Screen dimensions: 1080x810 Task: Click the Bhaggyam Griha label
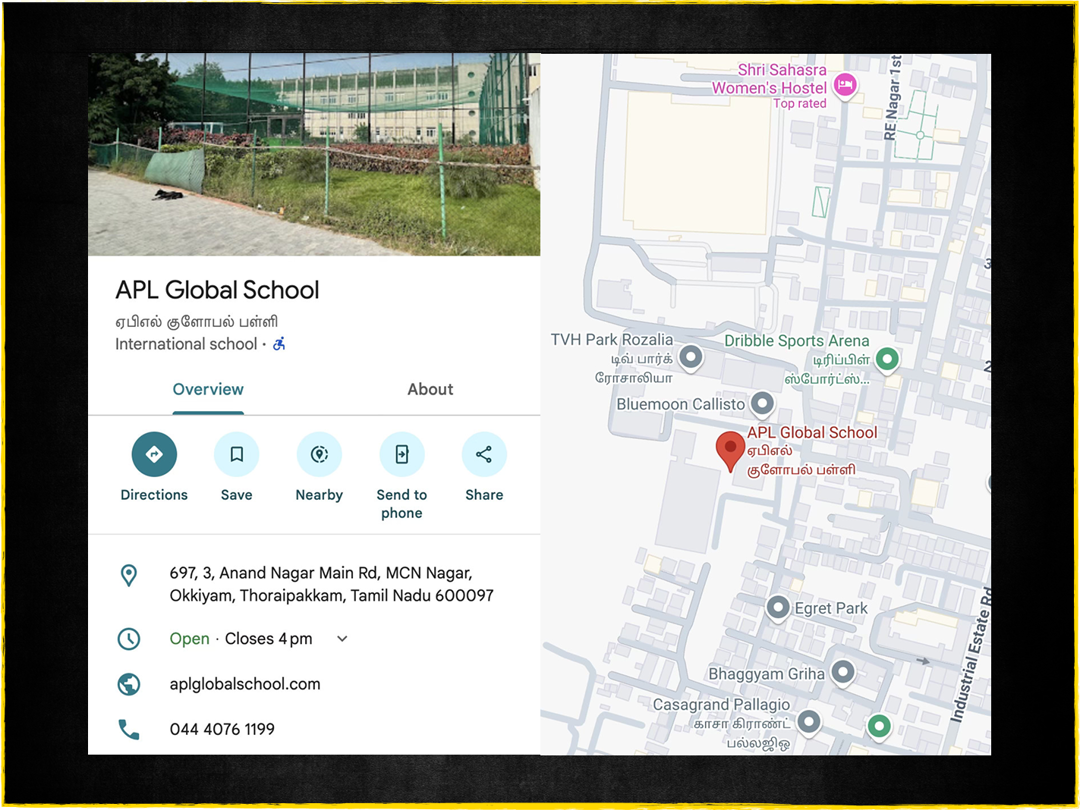(x=767, y=674)
